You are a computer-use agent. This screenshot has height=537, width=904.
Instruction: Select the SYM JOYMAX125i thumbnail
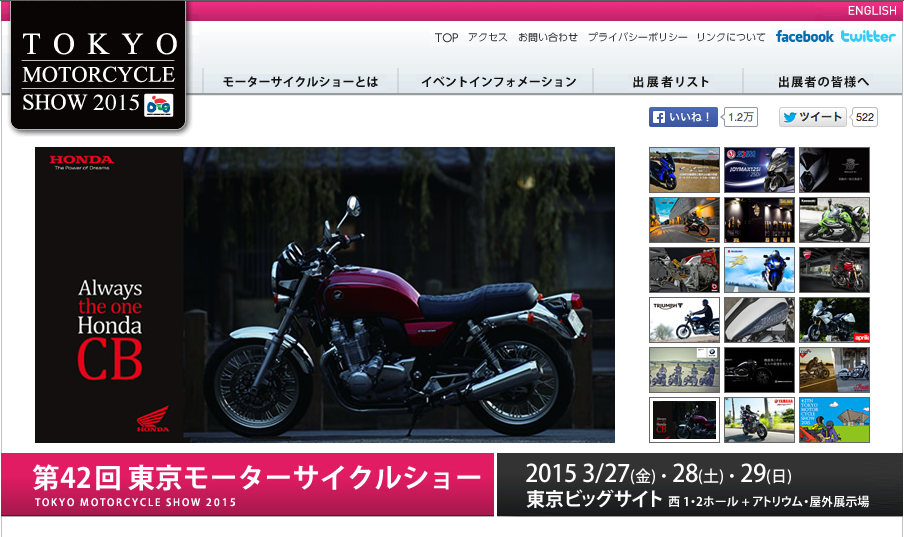tap(759, 170)
